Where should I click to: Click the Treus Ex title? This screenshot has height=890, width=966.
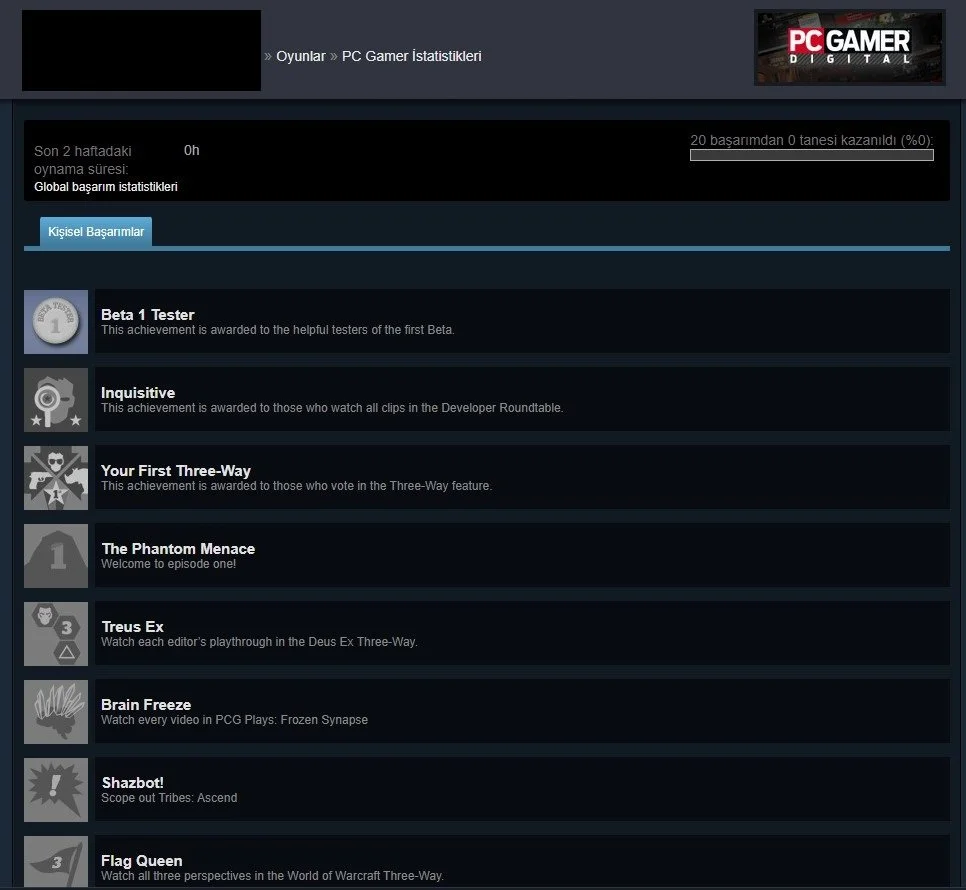point(132,626)
